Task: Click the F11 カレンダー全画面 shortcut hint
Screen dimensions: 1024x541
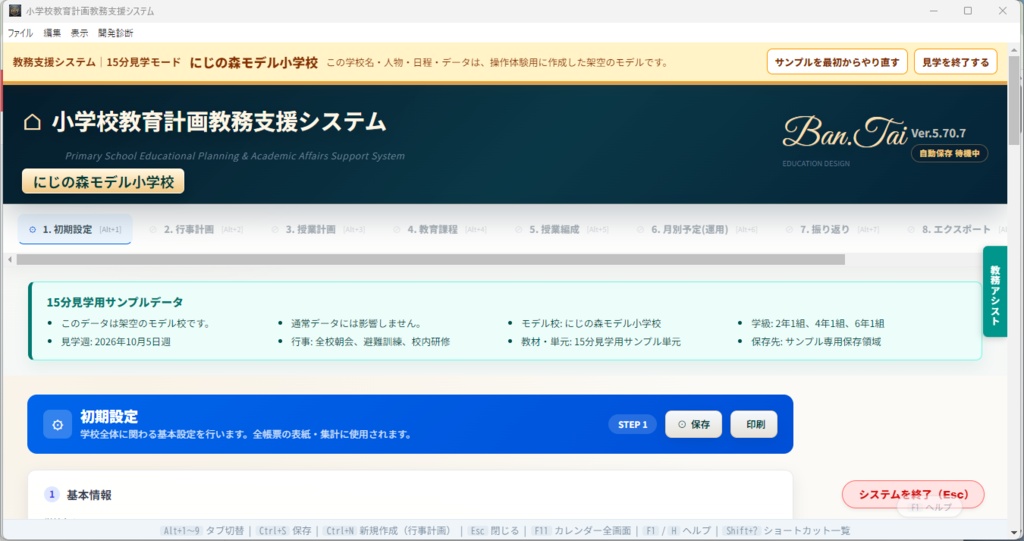Action: tap(581, 531)
